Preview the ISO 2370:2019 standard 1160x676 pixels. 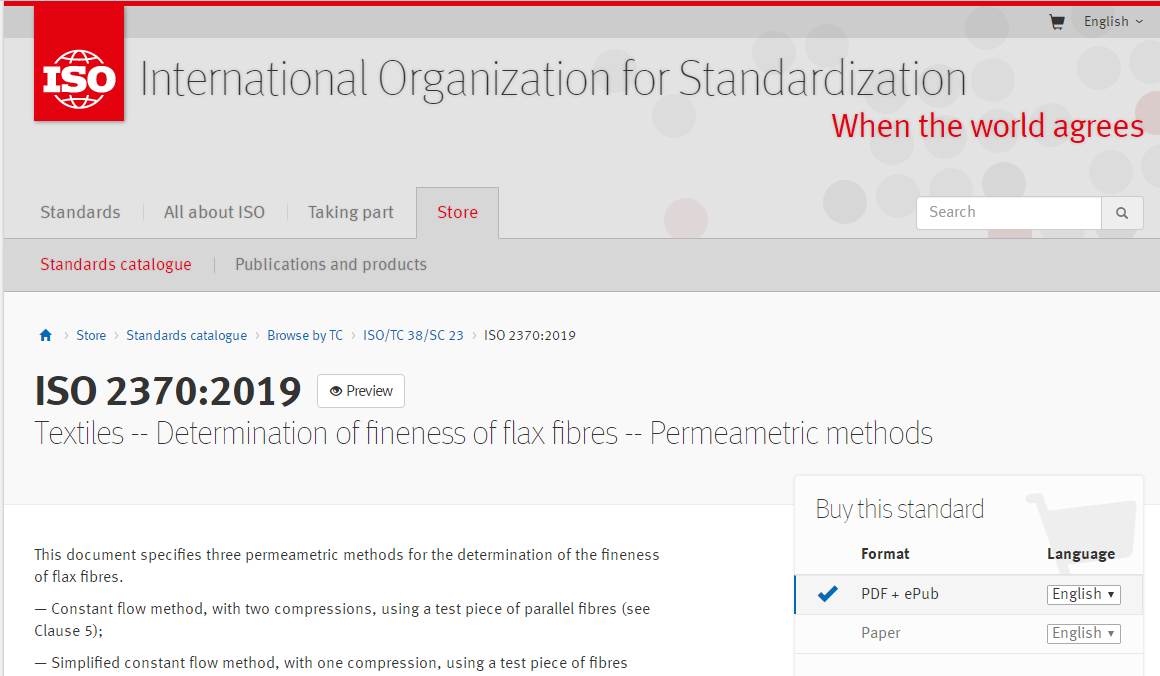[361, 391]
